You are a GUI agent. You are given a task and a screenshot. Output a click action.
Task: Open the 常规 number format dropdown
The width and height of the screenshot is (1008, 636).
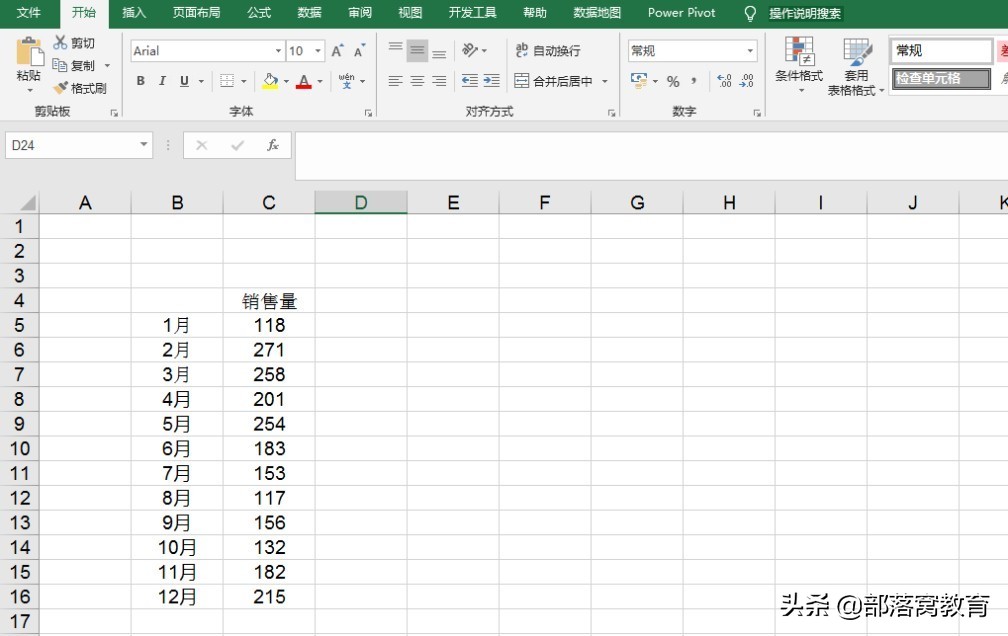[x=750, y=51]
